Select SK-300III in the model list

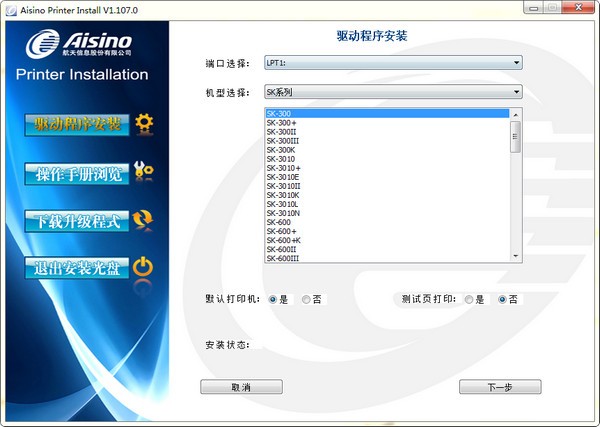point(387,141)
